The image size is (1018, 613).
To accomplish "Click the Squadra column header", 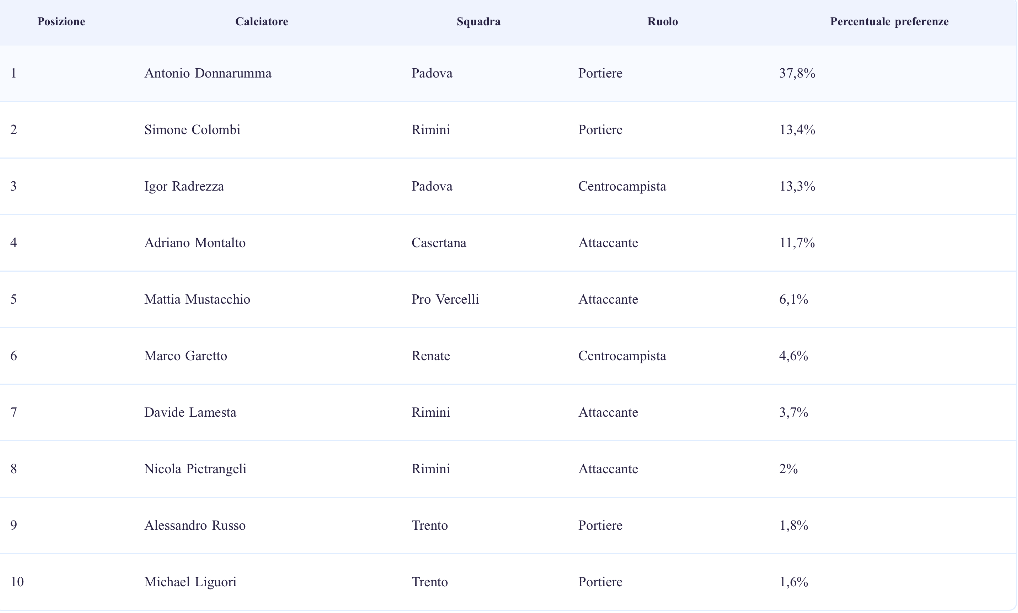I will [x=478, y=21].
